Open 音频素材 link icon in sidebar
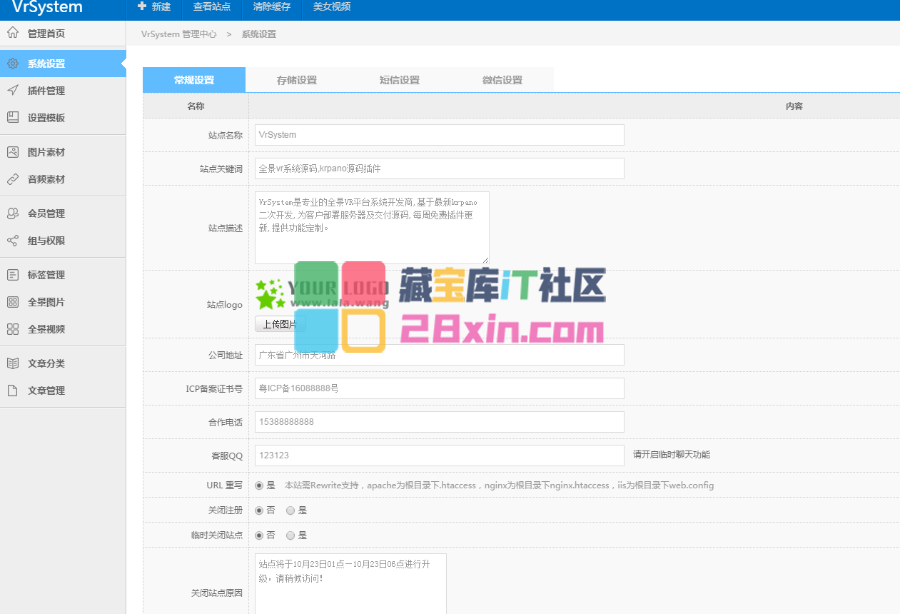The width and height of the screenshot is (900, 614). pyautogui.click(x=13, y=180)
